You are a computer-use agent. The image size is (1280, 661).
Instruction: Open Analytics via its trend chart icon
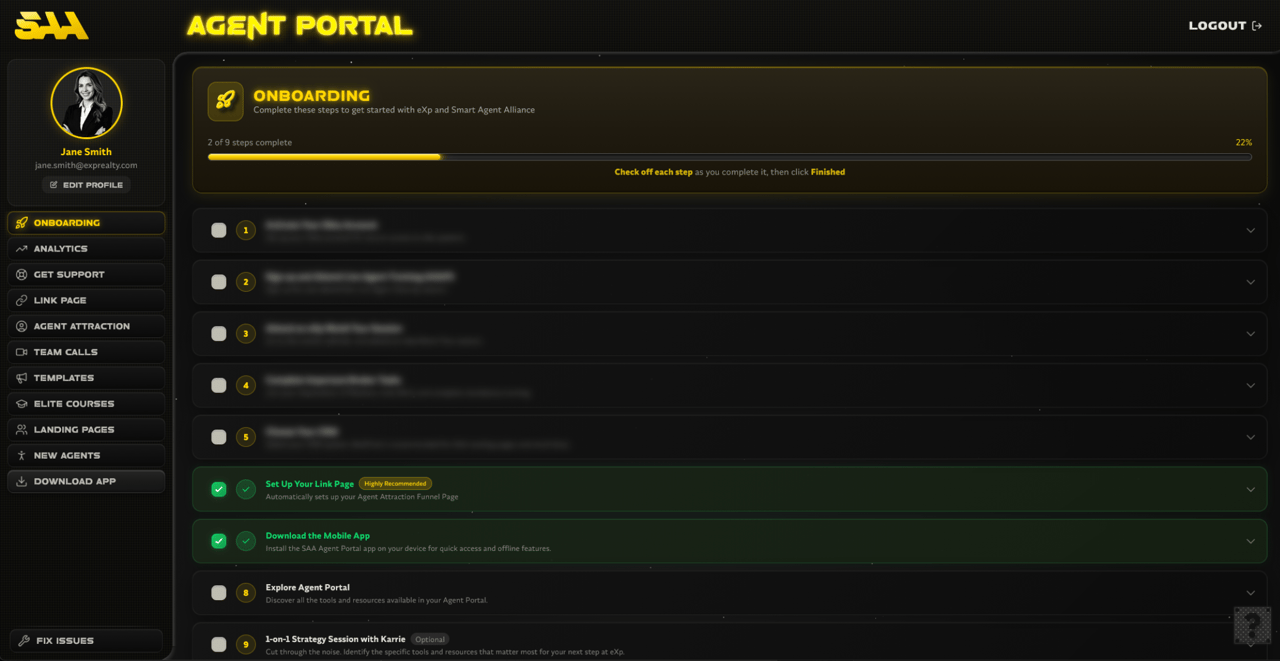(x=20, y=248)
